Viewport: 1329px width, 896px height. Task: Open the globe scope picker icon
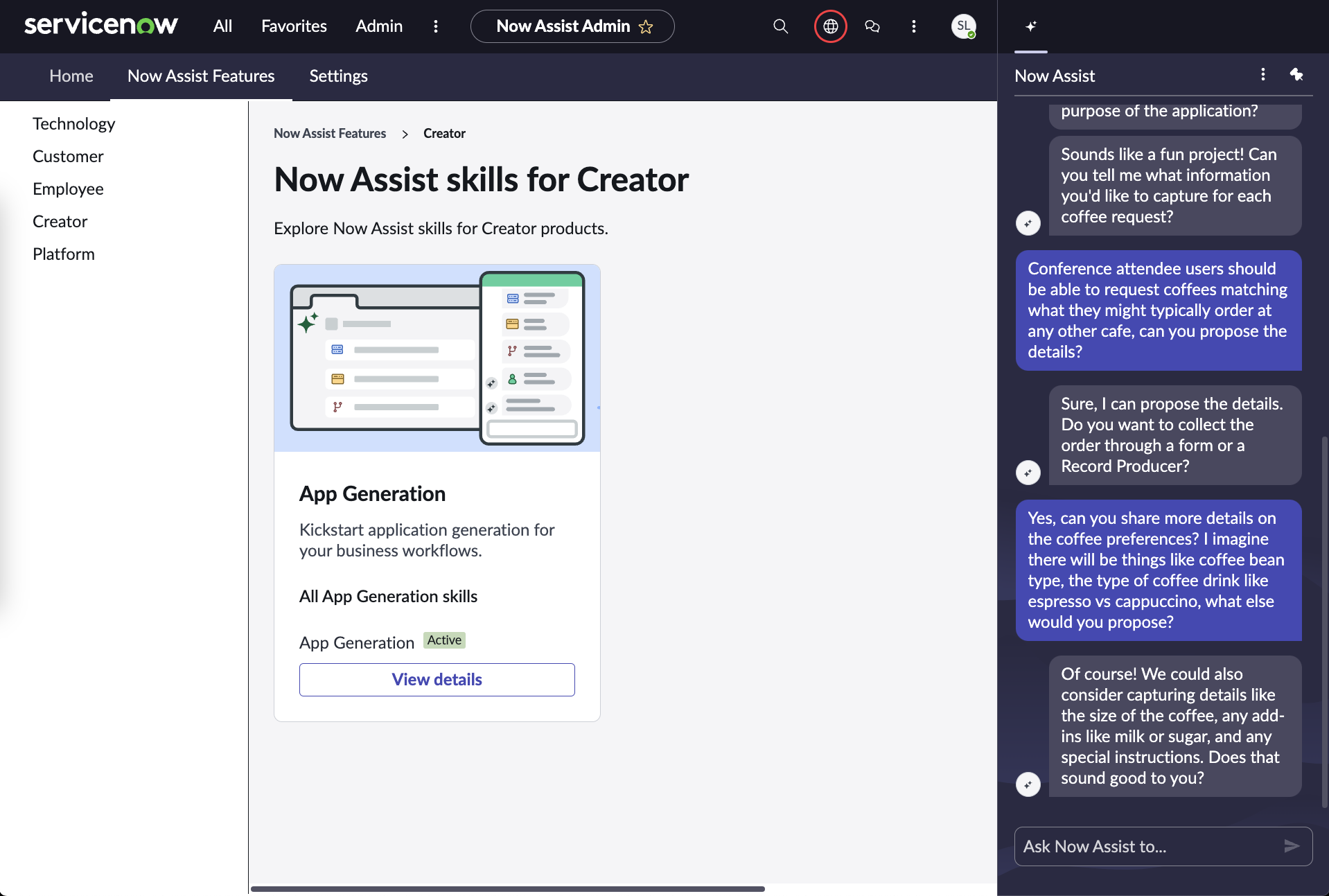click(x=830, y=26)
